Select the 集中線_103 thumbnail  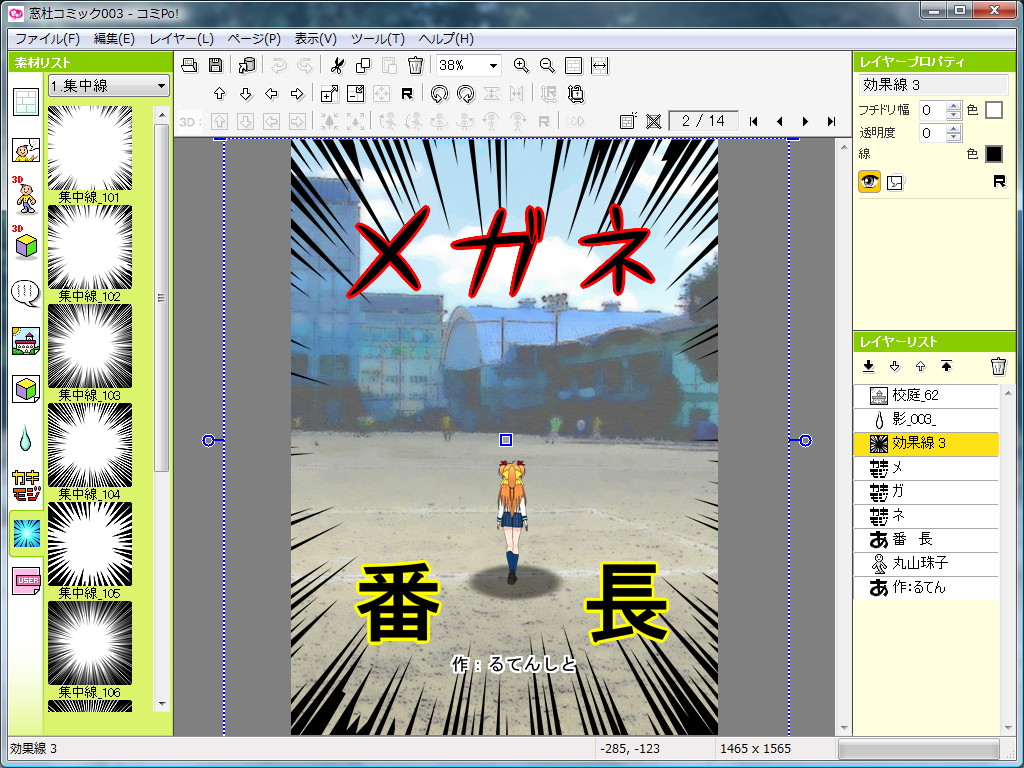tap(89, 346)
